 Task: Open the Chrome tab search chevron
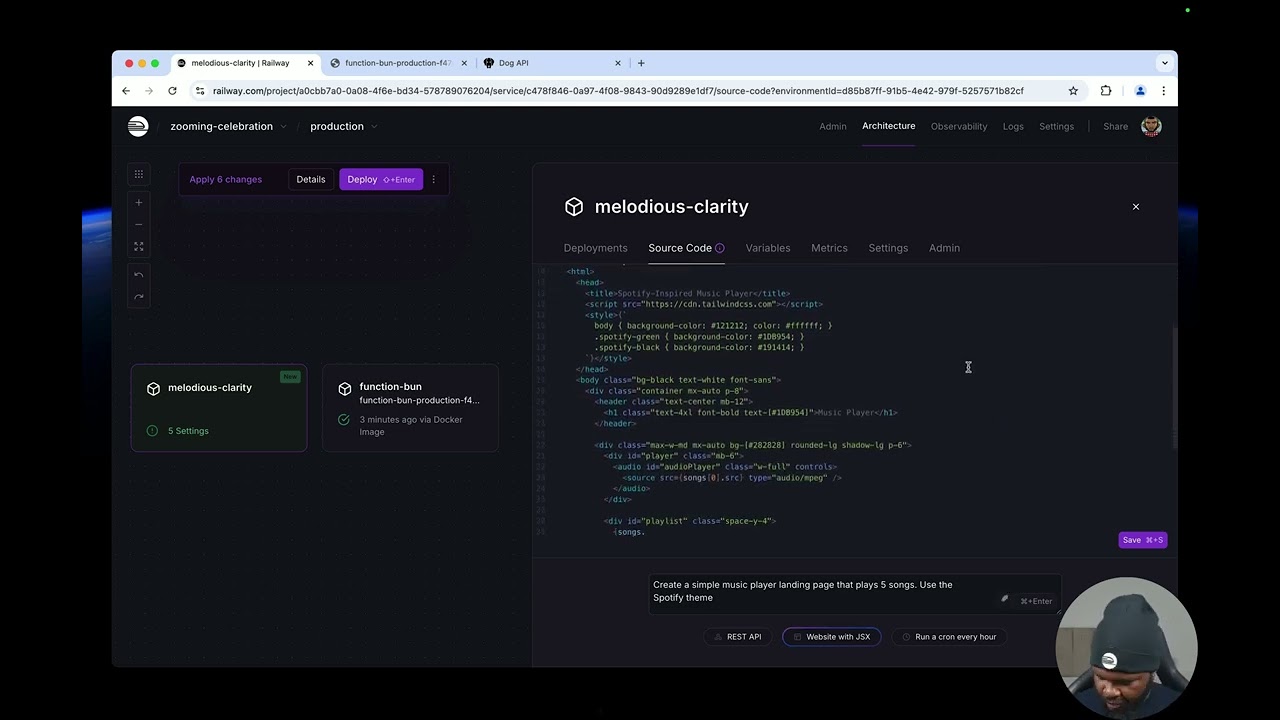pyautogui.click(x=1164, y=63)
